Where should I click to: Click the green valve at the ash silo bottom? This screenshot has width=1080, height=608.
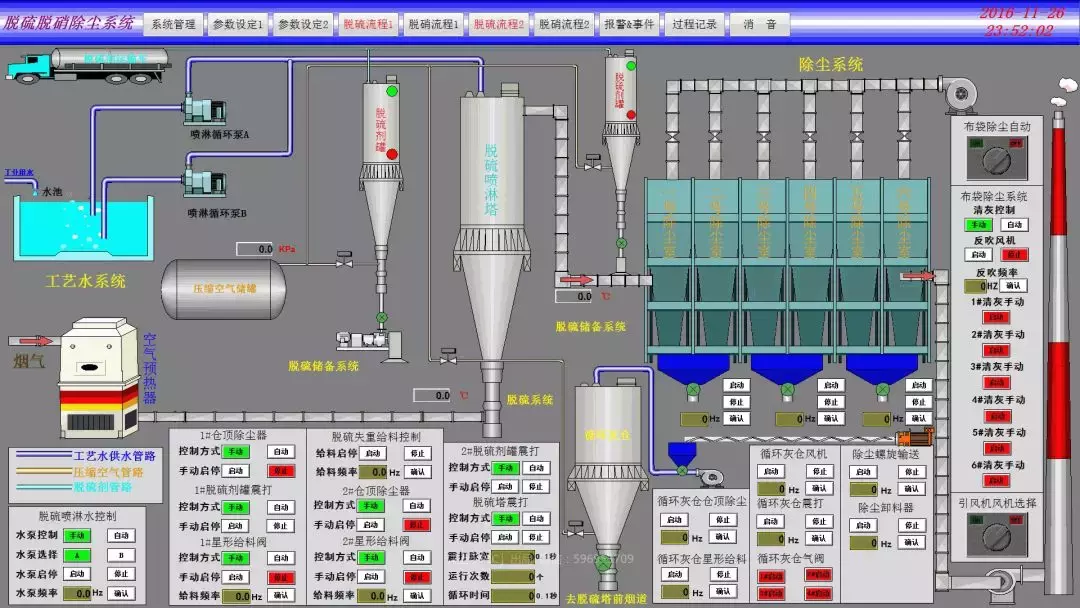coord(603,563)
